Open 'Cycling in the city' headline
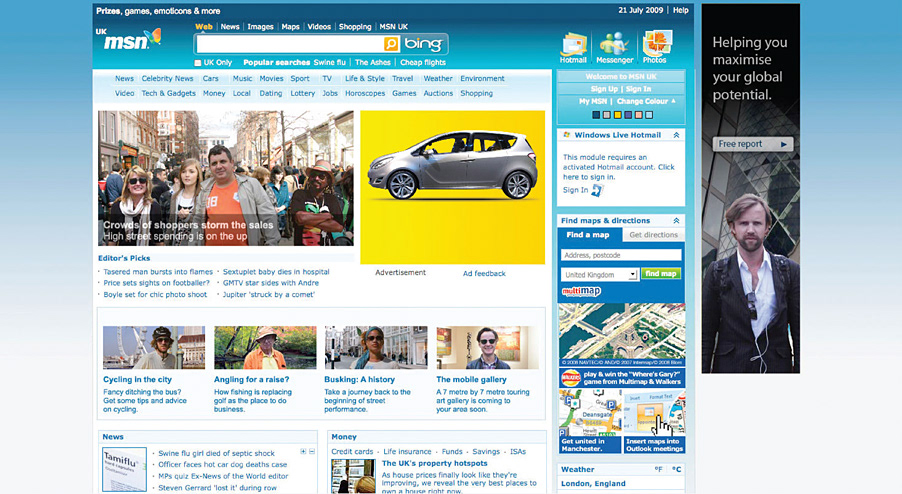 137,380
